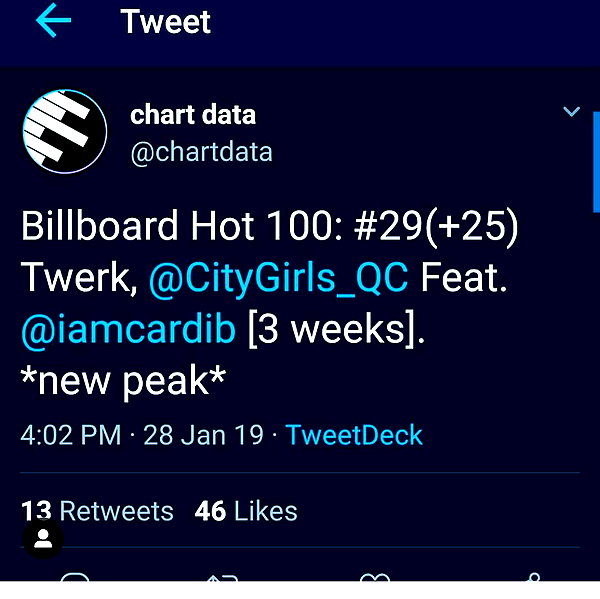Click the new peak tweet text
This screenshot has width=600, height=599.
[x=123, y=380]
